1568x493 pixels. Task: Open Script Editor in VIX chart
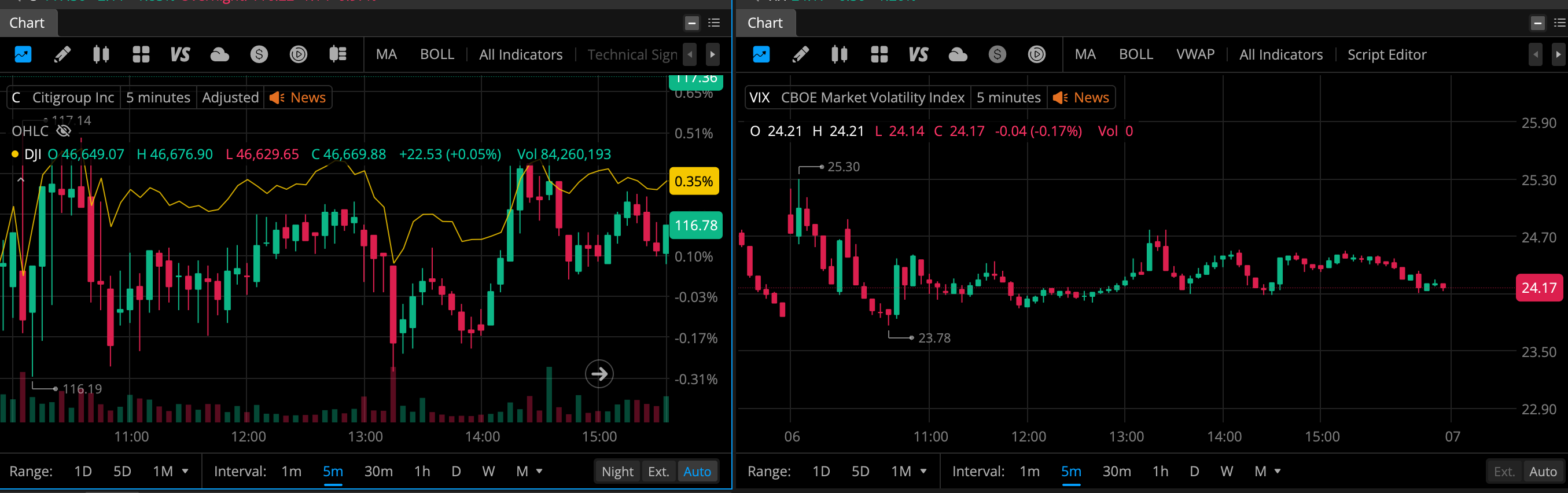click(1386, 55)
